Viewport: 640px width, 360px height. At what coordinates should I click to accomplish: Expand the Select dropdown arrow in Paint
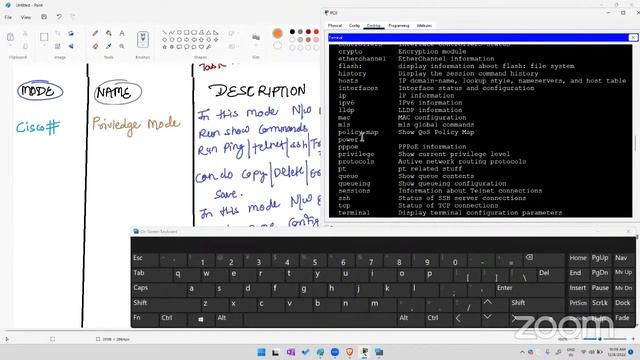click(x=44, y=46)
